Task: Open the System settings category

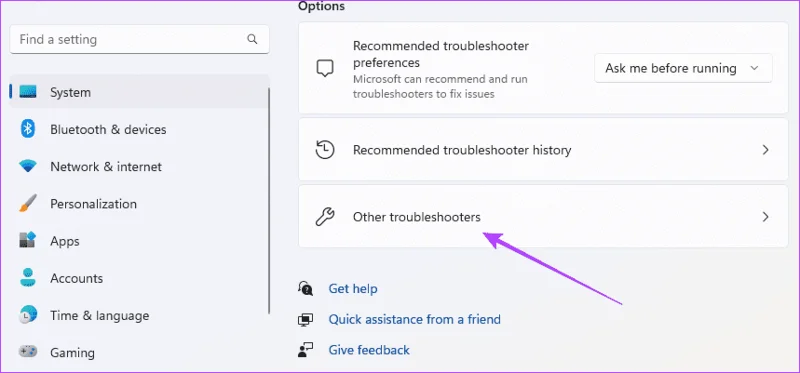Action: pos(139,92)
